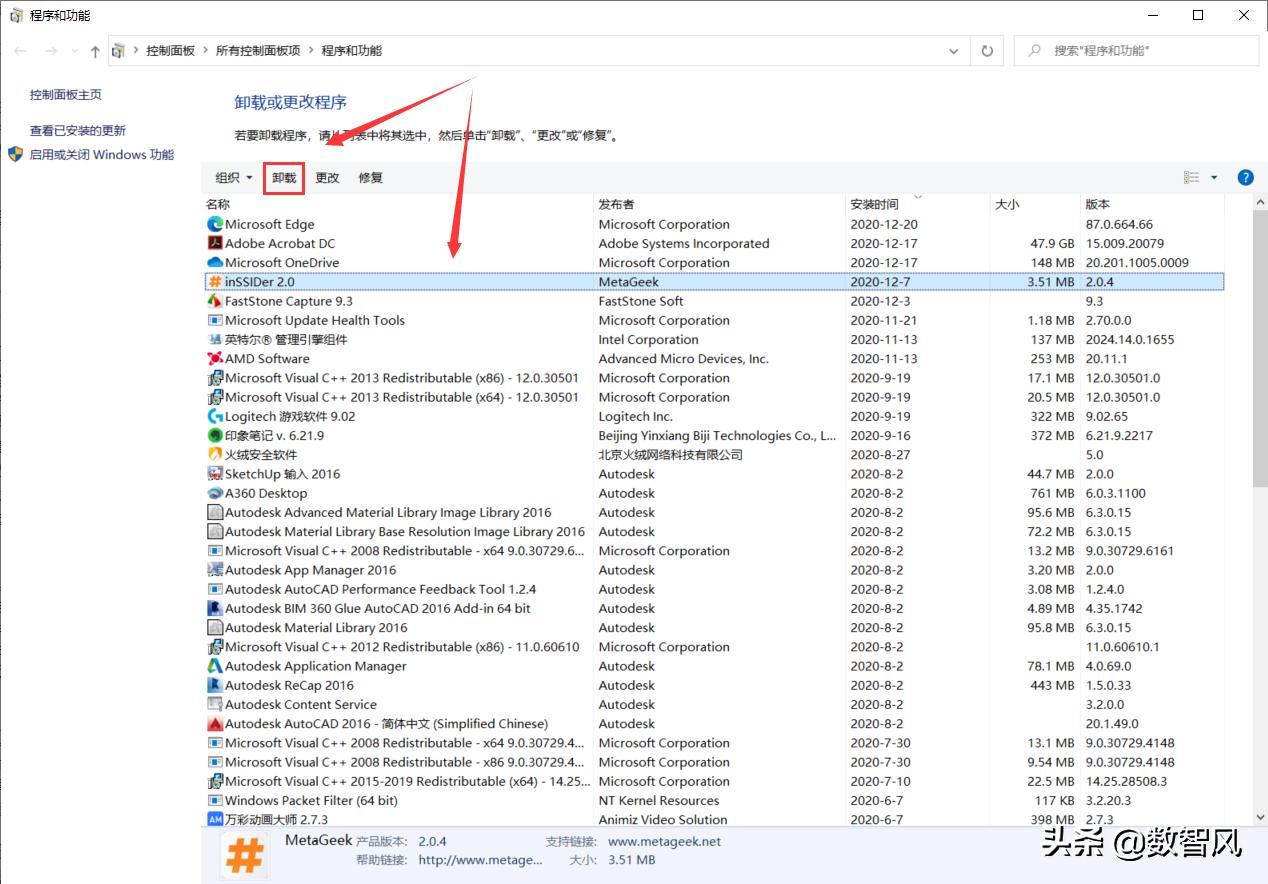
Task: Click the shield icon for Windows features
Action: [x=15, y=155]
